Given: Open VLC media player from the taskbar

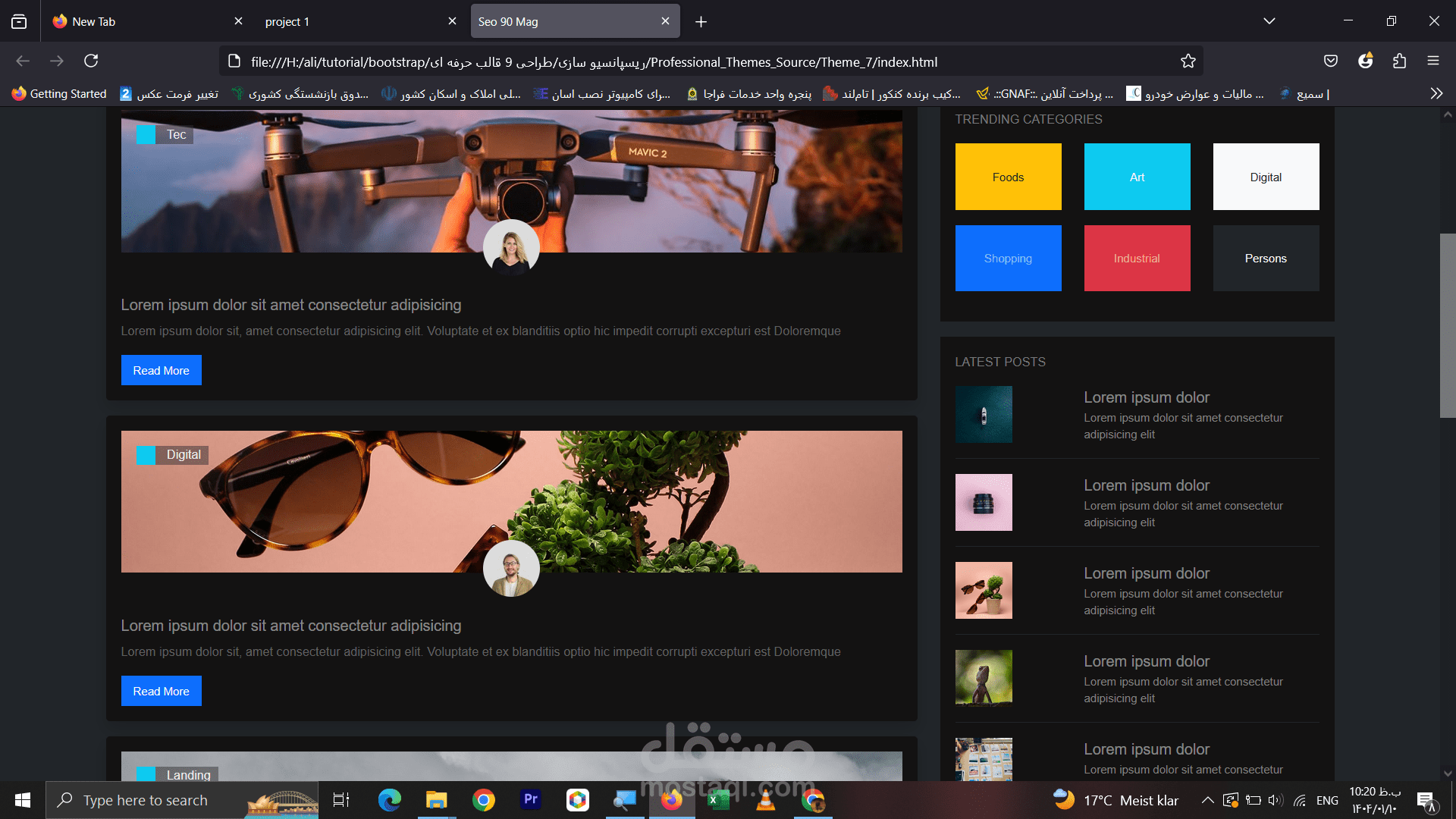Looking at the screenshot, I should click(766, 800).
